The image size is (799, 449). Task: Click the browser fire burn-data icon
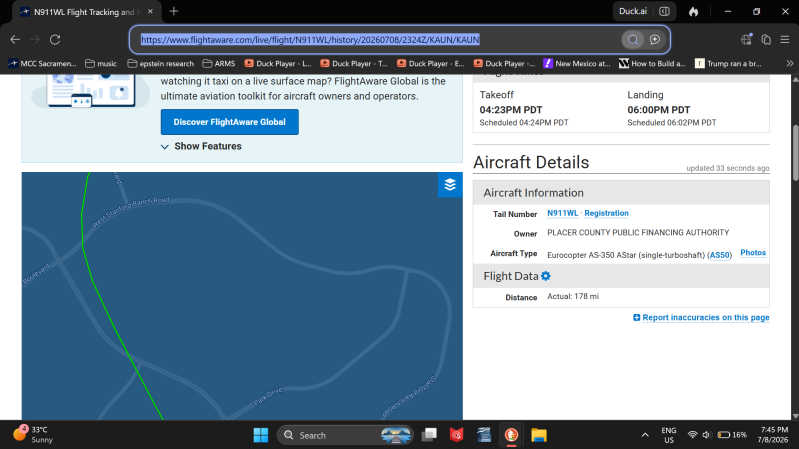[x=694, y=11]
